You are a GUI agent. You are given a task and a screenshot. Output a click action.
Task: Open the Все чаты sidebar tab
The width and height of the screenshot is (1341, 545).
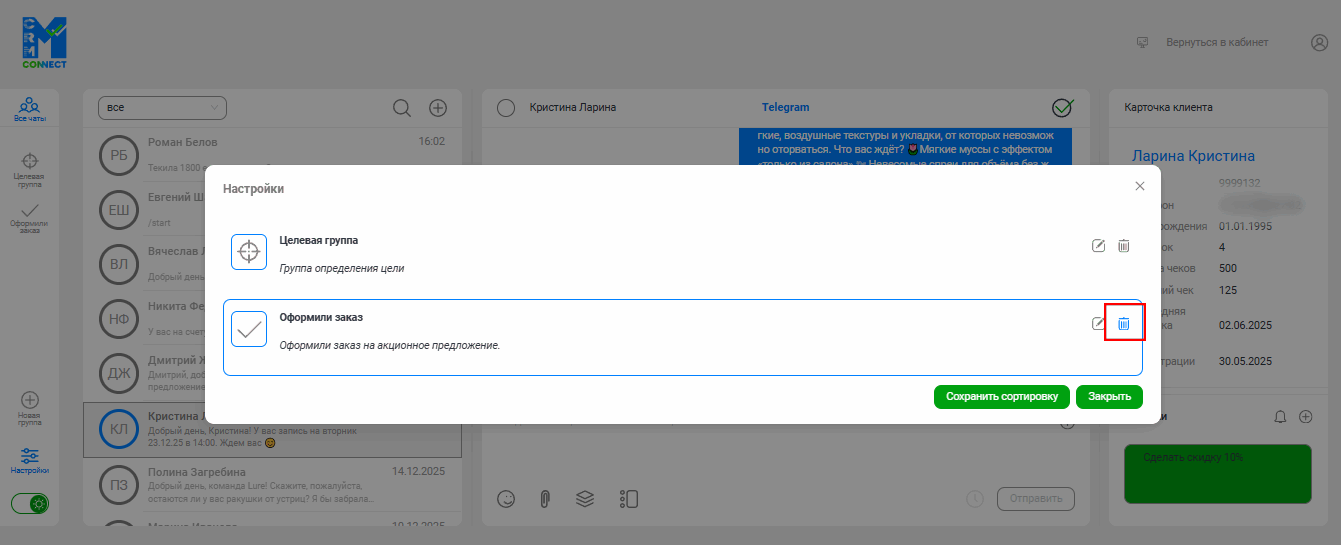[30, 109]
